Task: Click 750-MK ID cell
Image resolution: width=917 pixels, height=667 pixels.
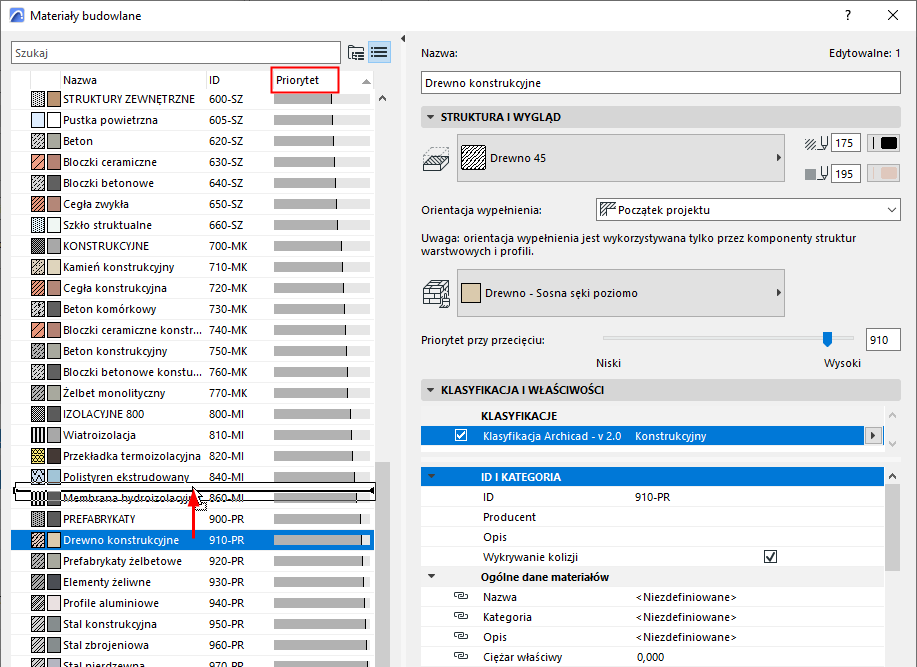Action: (228, 351)
